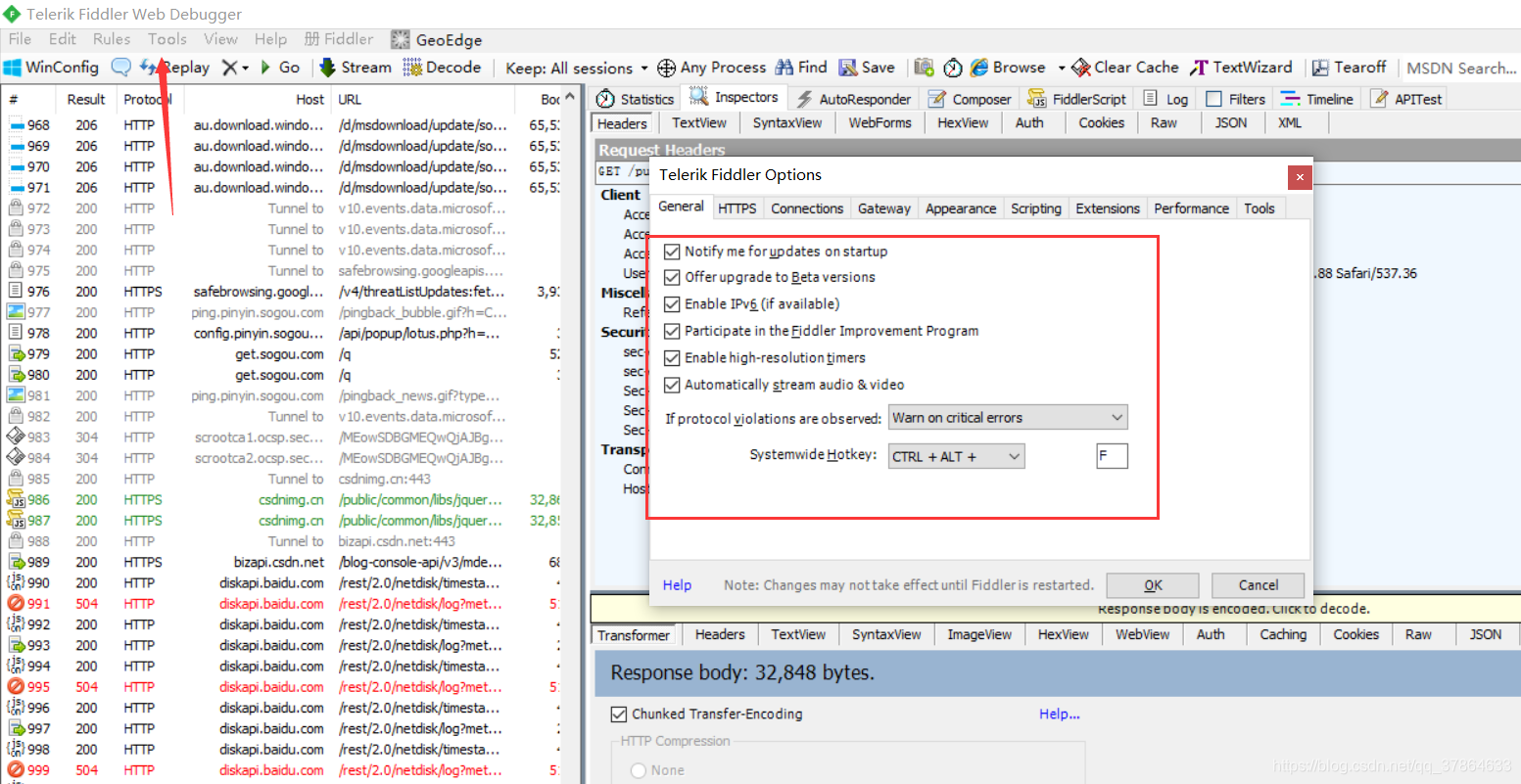Click the Replay toolbar button
The width and height of the screenshot is (1521, 784).
(x=175, y=68)
